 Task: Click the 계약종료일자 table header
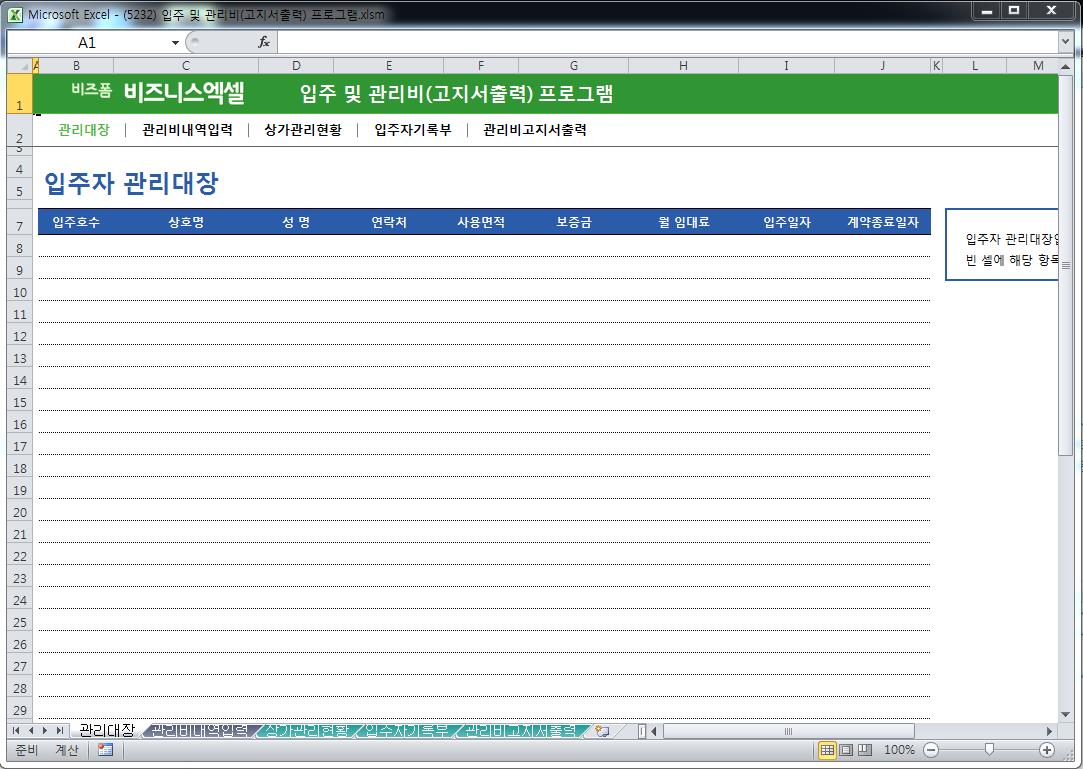click(883, 222)
